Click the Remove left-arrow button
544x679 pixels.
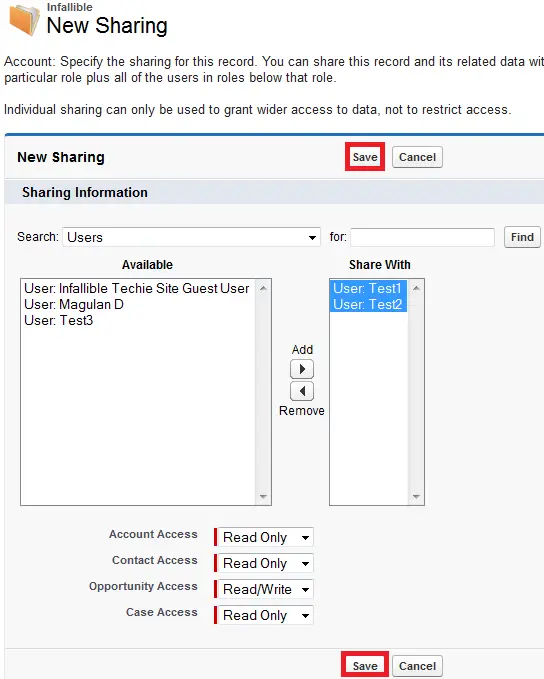pyautogui.click(x=302, y=391)
